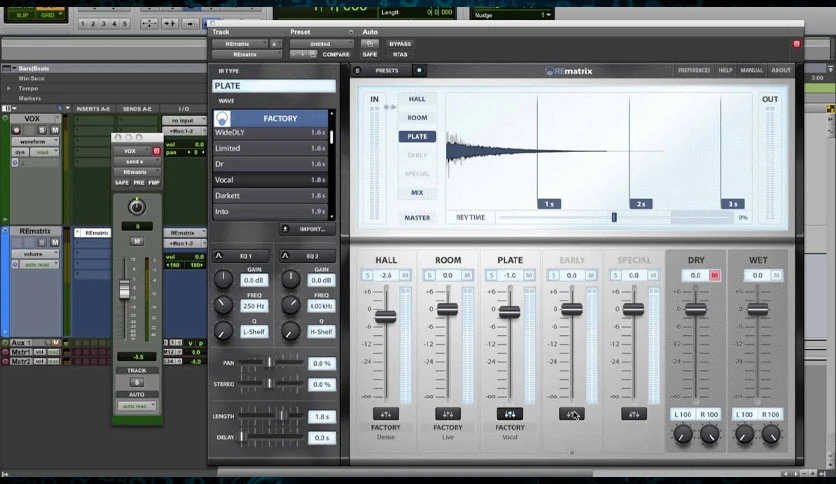Screen dimensions: 836x484
Task: Click the EQ 1 FREQ knob
Action: 223,304
